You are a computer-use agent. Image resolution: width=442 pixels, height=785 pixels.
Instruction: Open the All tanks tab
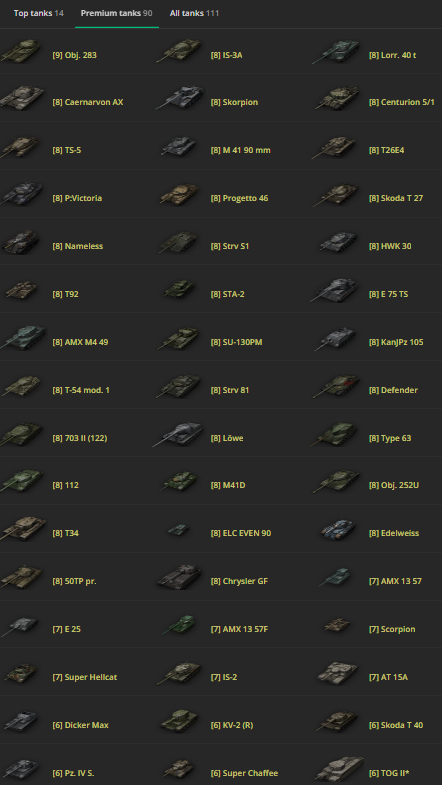pyautogui.click(x=194, y=13)
